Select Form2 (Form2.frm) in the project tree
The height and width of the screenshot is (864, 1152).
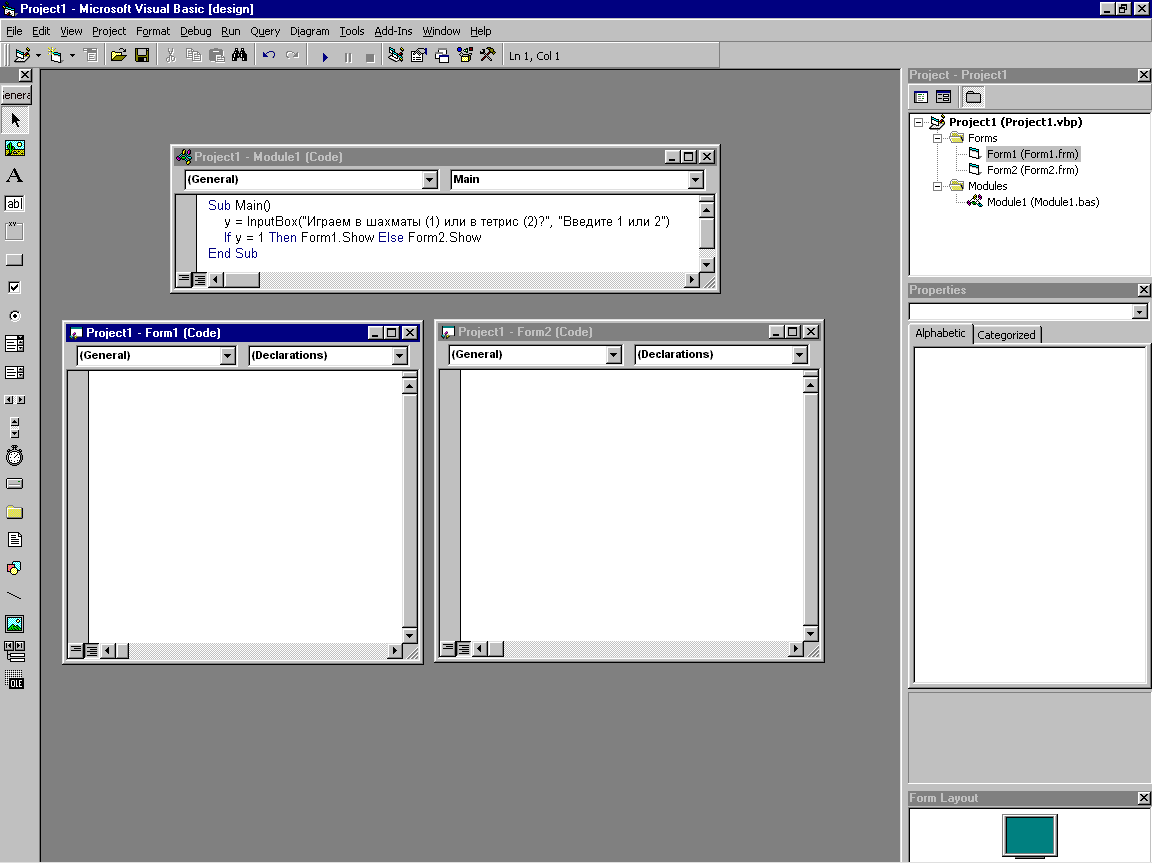coord(1032,170)
